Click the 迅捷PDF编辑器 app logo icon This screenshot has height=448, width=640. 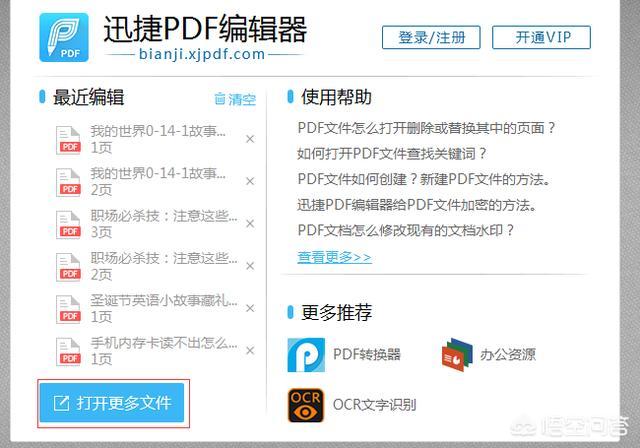point(64,38)
